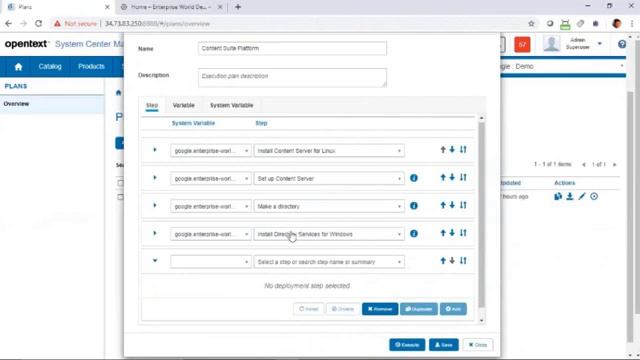Screen dimensions: 640x360
Task: Open the empty system variable dropdown
Action: [211, 262]
